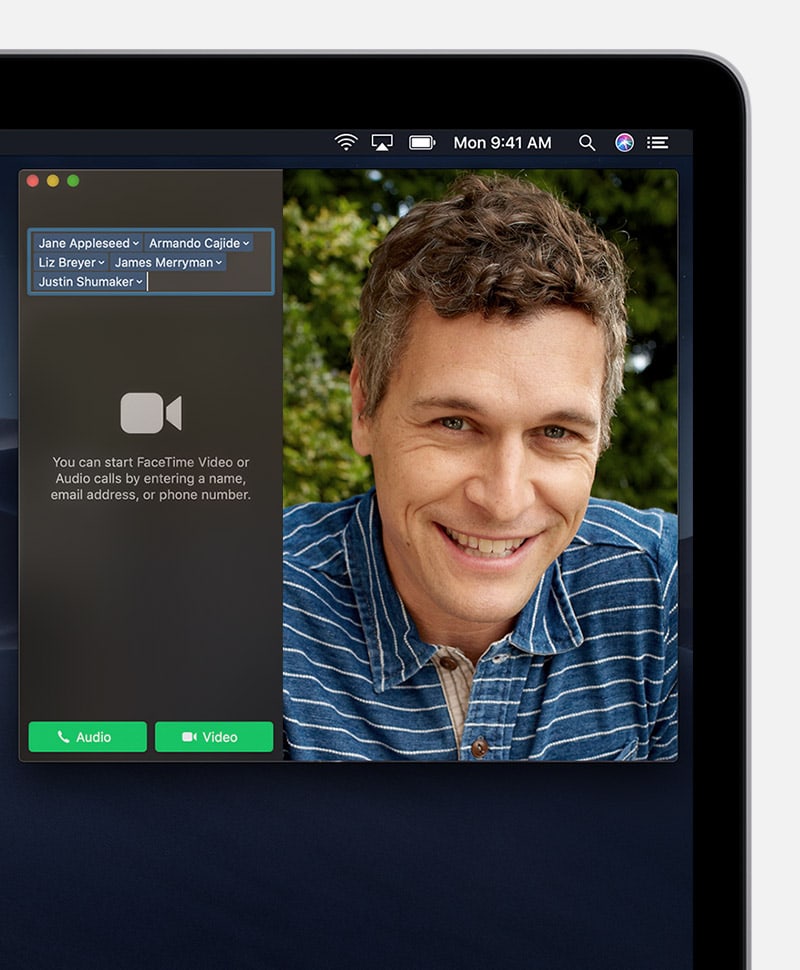Activate Siri from the menu bar
Screen dimensions: 800x970
click(x=624, y=142)
